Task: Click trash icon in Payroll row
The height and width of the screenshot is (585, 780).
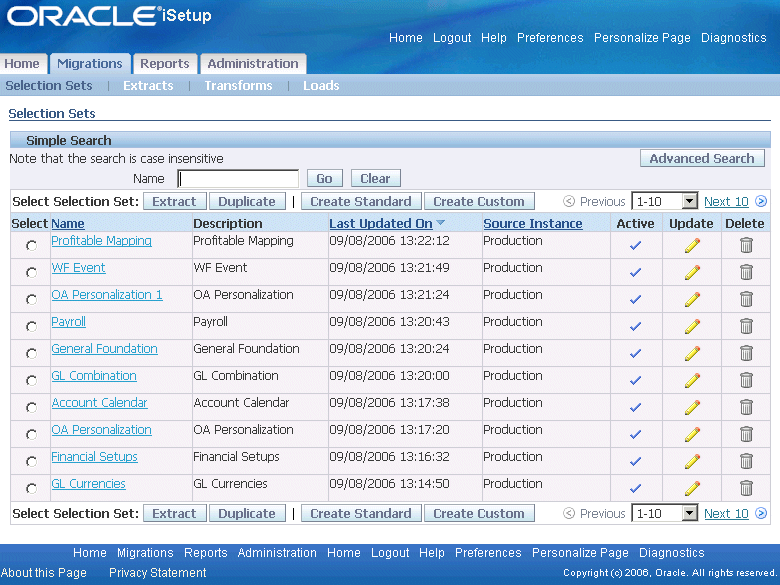Action: [746, 326]
